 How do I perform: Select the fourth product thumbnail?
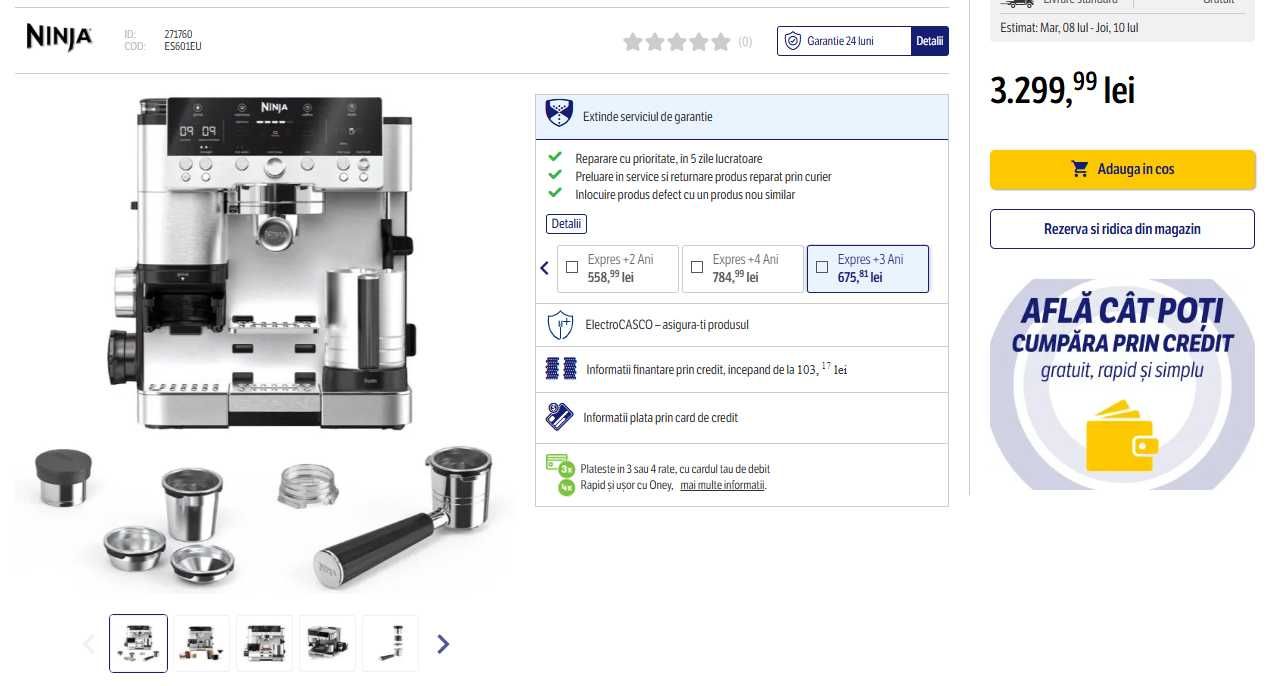(x=327, y=643)
